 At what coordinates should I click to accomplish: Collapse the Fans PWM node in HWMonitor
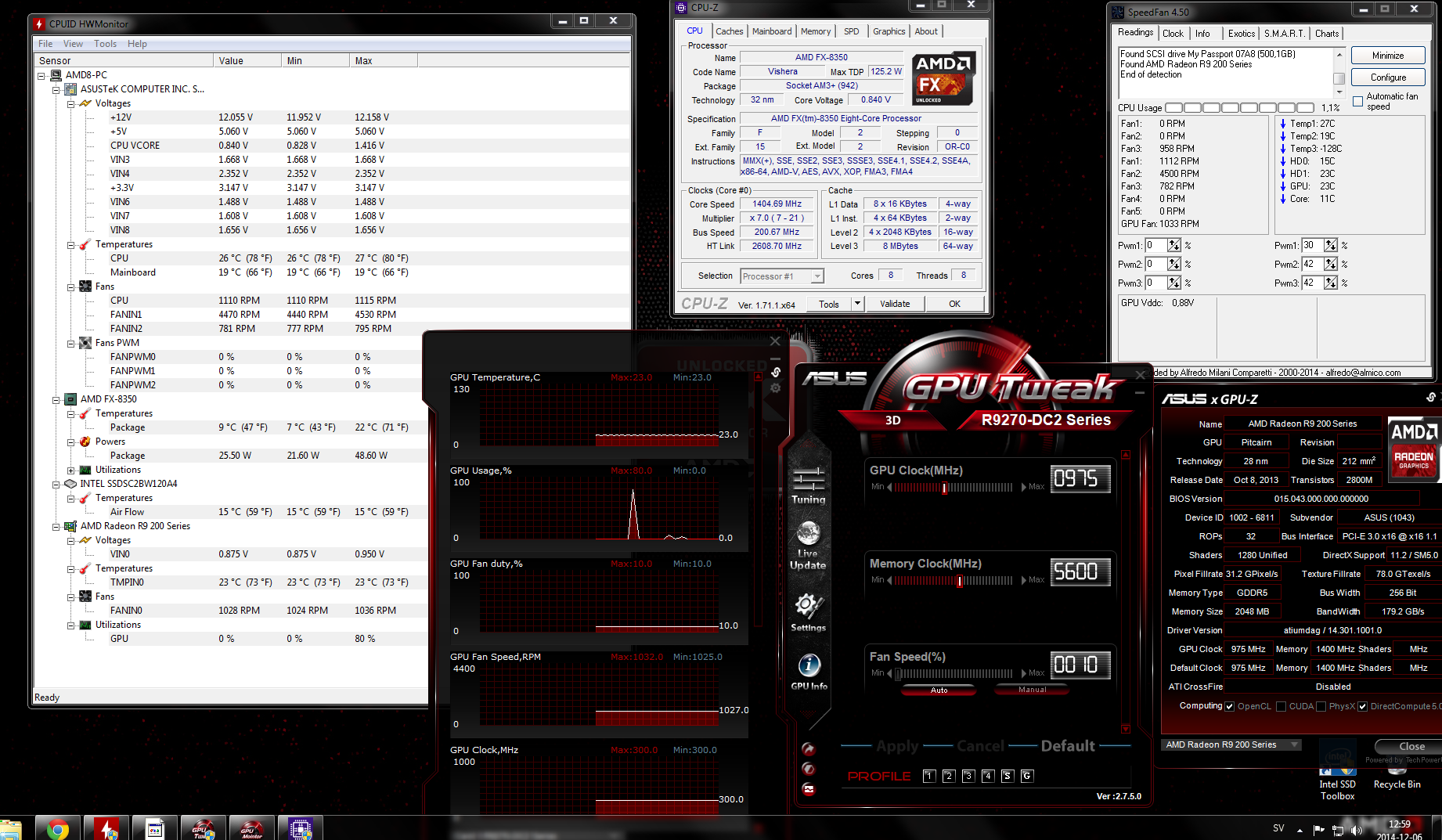tap(71, 343)
